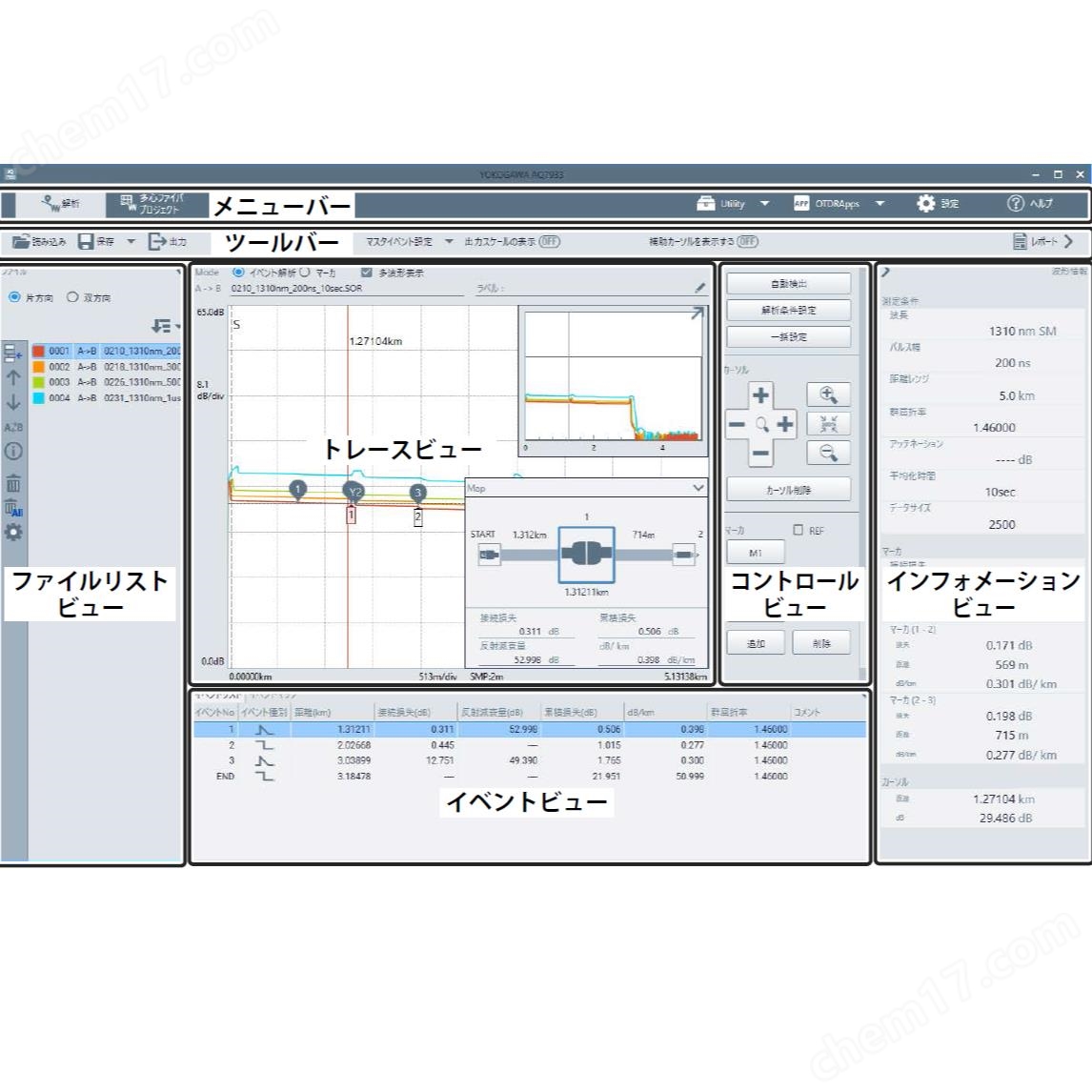
Task: Click the A⇄B direction swap icon
Action: pyautogui.click(x=13, y=427)
